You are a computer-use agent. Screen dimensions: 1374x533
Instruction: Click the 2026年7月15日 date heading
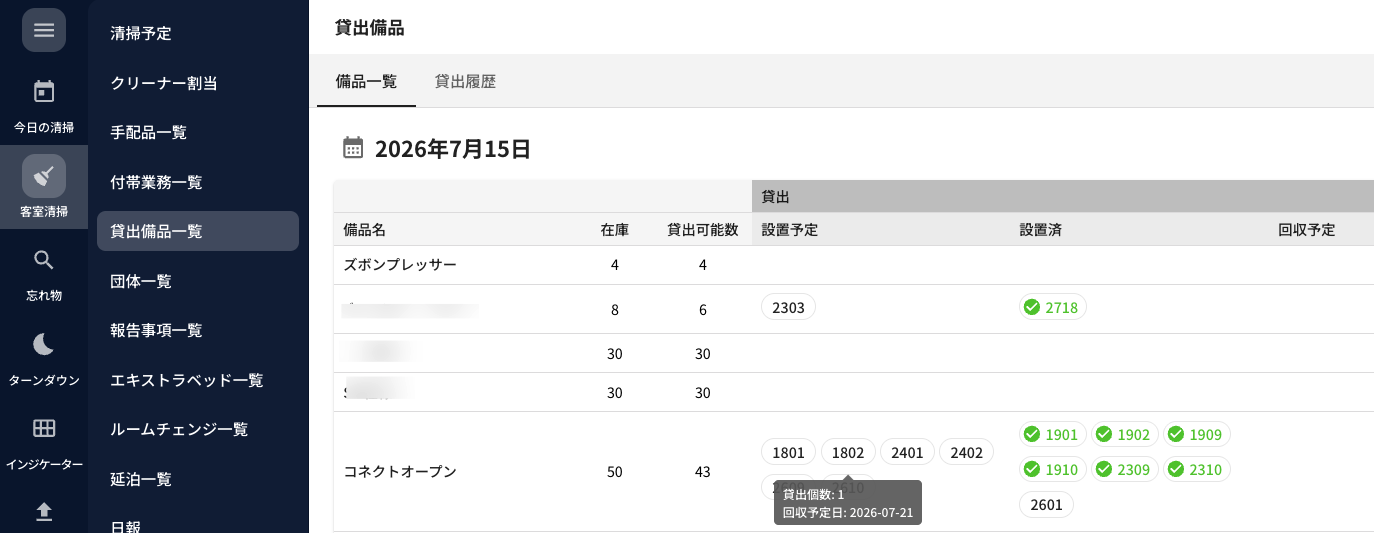(x=453, y=150)
